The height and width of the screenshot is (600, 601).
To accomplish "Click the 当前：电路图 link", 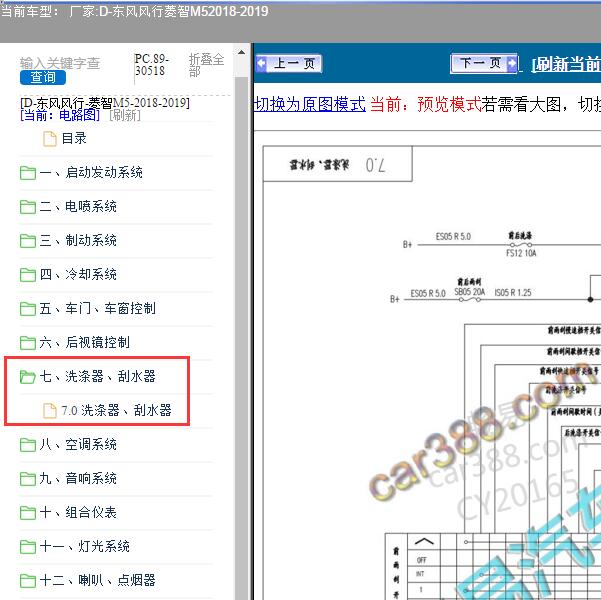I will click(x=60, y=115).
